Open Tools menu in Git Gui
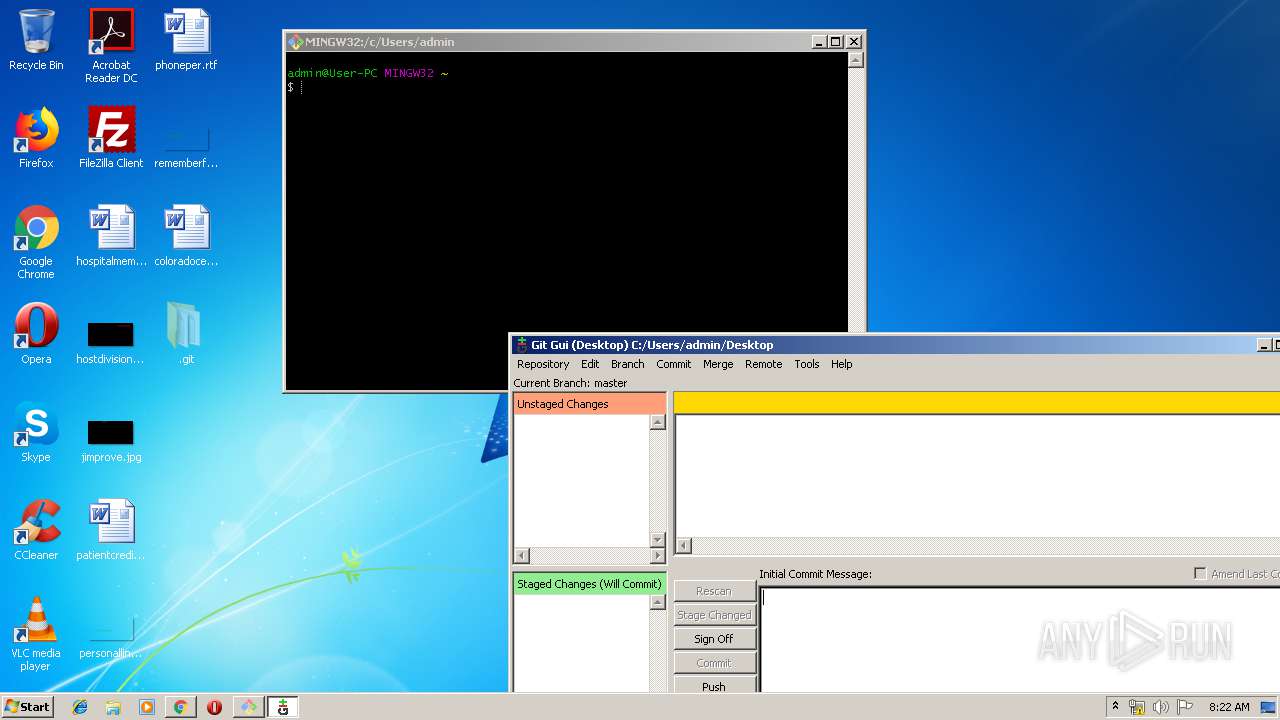Image resolution: width=1280 pixels, height=720 pixels. click(807, 364)
